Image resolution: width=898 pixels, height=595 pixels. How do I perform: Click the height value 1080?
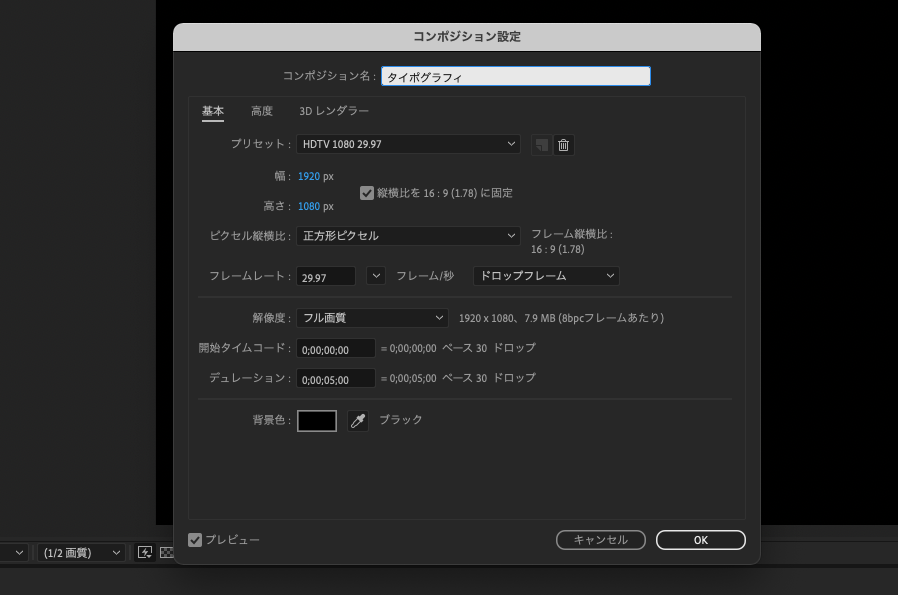pos(309,206)
